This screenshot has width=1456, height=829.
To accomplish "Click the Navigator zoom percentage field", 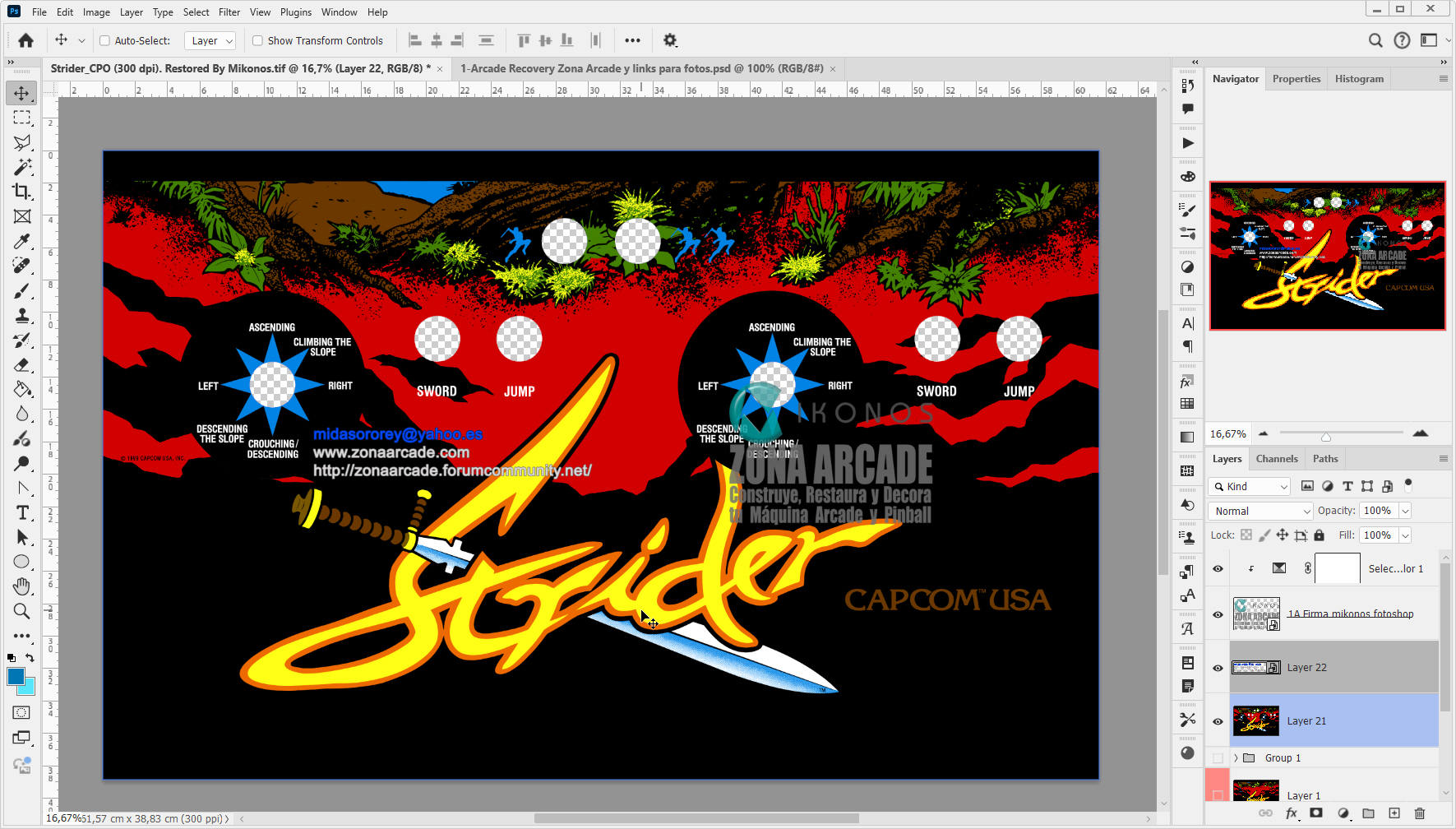I will 1228,433.
